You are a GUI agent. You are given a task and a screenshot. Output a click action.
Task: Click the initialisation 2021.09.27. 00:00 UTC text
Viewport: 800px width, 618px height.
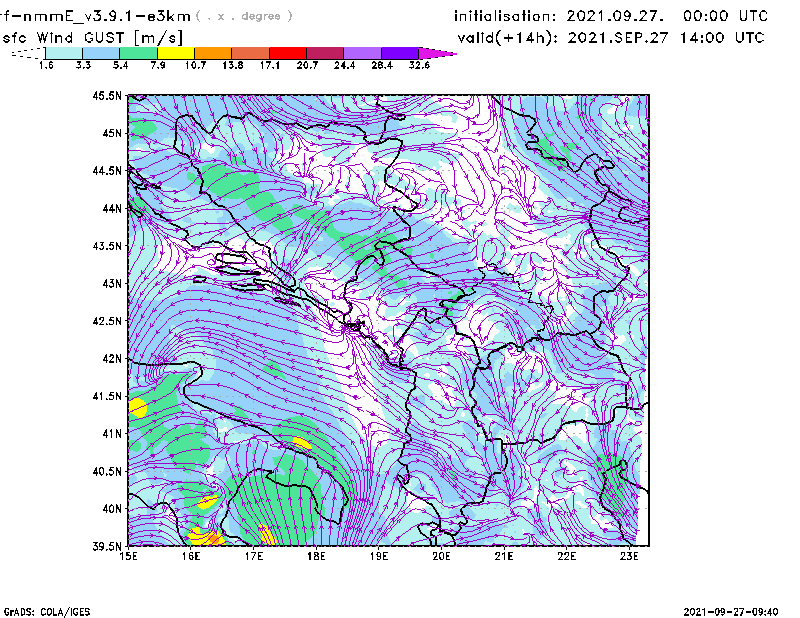click(611, 16)
